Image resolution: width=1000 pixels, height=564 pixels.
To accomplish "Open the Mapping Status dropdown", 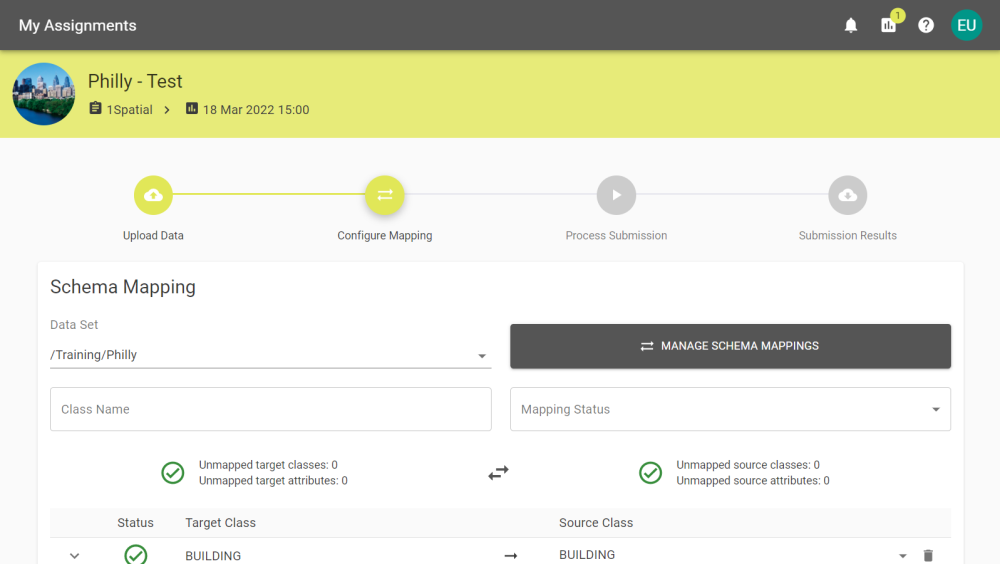I will tap(730, 409).
